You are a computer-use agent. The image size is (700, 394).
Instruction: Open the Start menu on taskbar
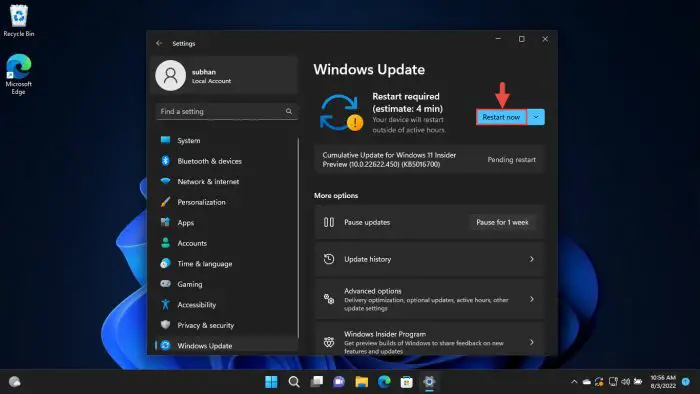[x=271, y=382]
